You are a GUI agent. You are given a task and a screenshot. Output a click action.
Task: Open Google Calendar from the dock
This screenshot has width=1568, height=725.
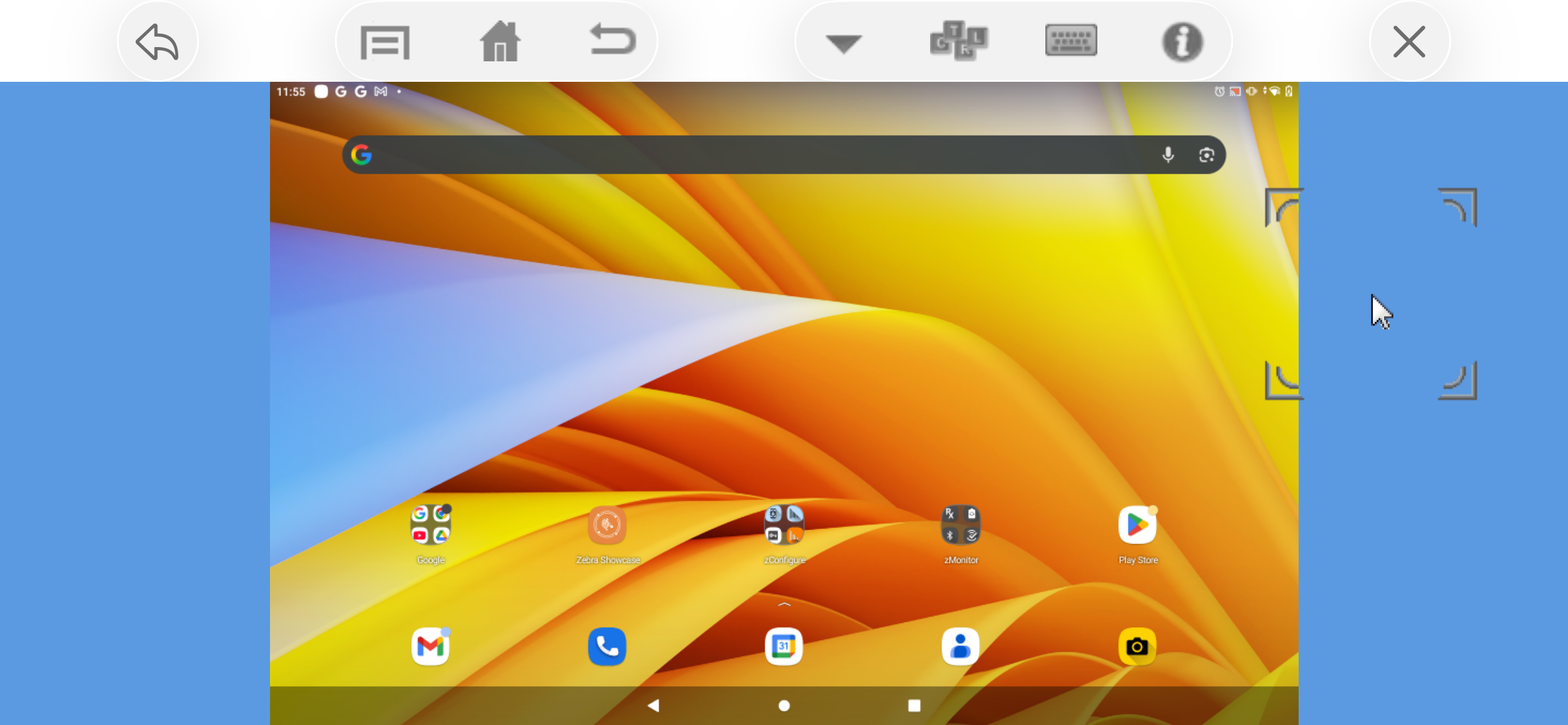pyautogui.click(x=784, y=646)
